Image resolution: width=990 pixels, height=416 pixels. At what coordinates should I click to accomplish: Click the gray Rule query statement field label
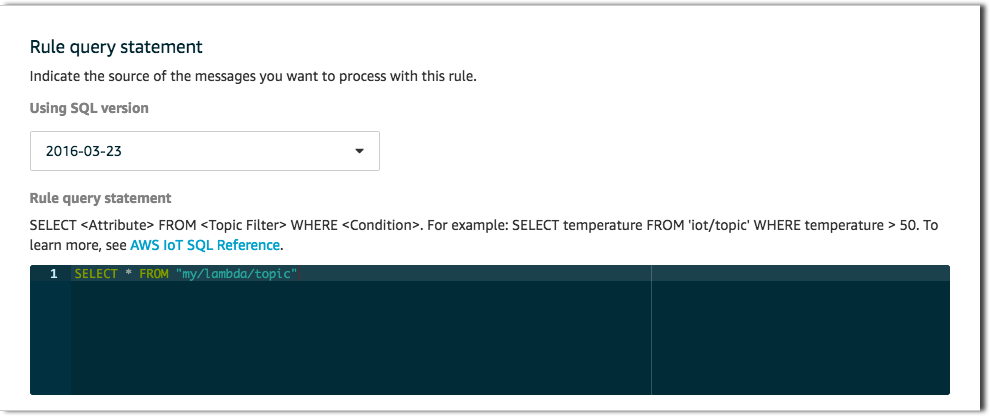(100, 198)
